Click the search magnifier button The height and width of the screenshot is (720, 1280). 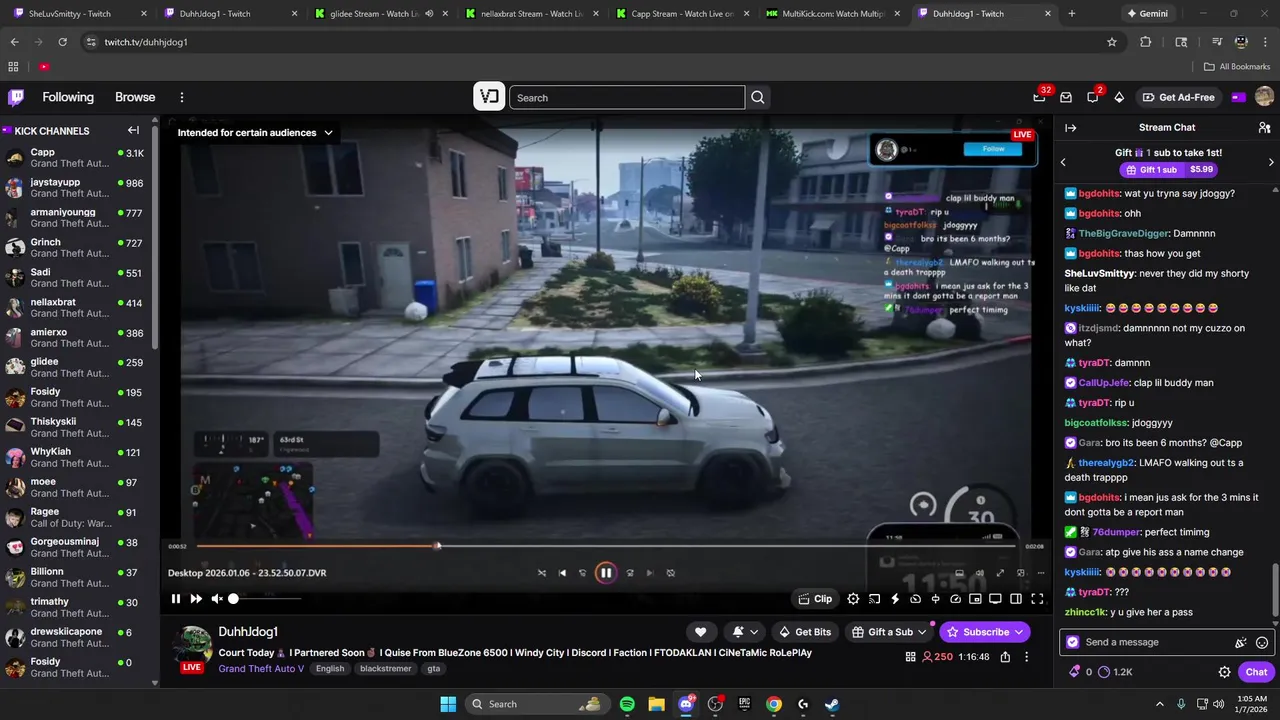[x=758, y=97]
